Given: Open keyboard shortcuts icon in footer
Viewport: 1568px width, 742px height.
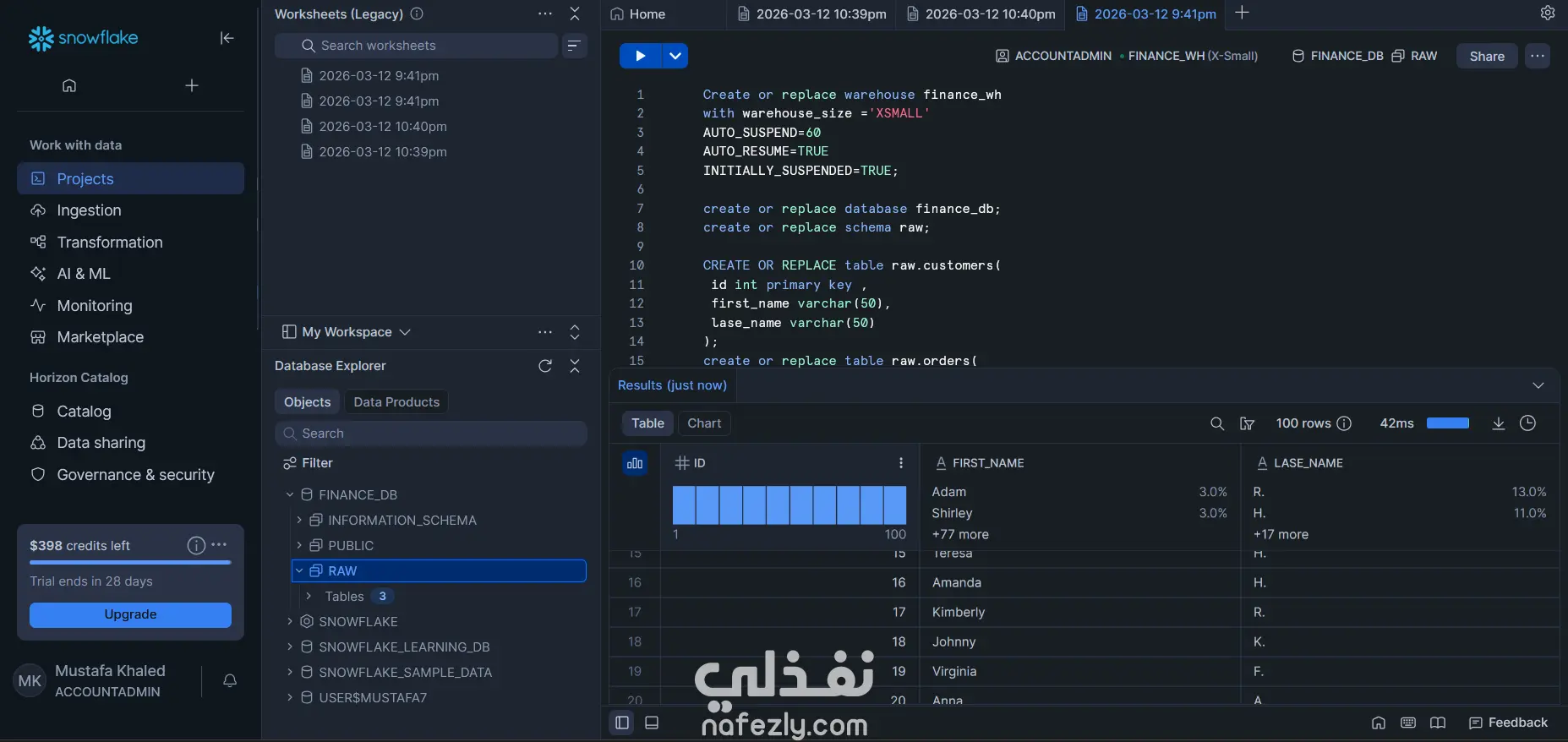Looking at the screenshot, I should 1408,723.
